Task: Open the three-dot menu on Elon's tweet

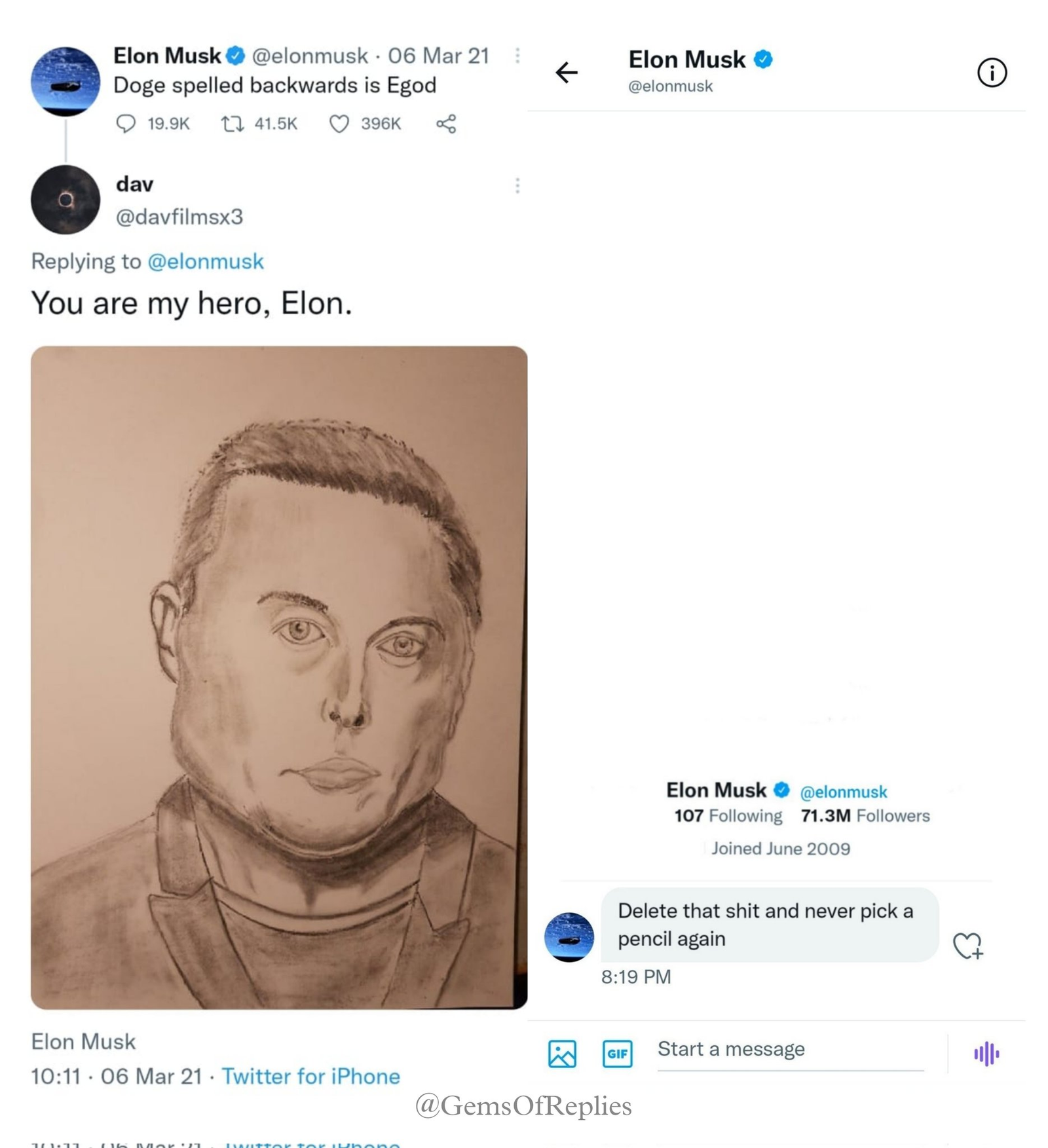Action: point(517,56)
